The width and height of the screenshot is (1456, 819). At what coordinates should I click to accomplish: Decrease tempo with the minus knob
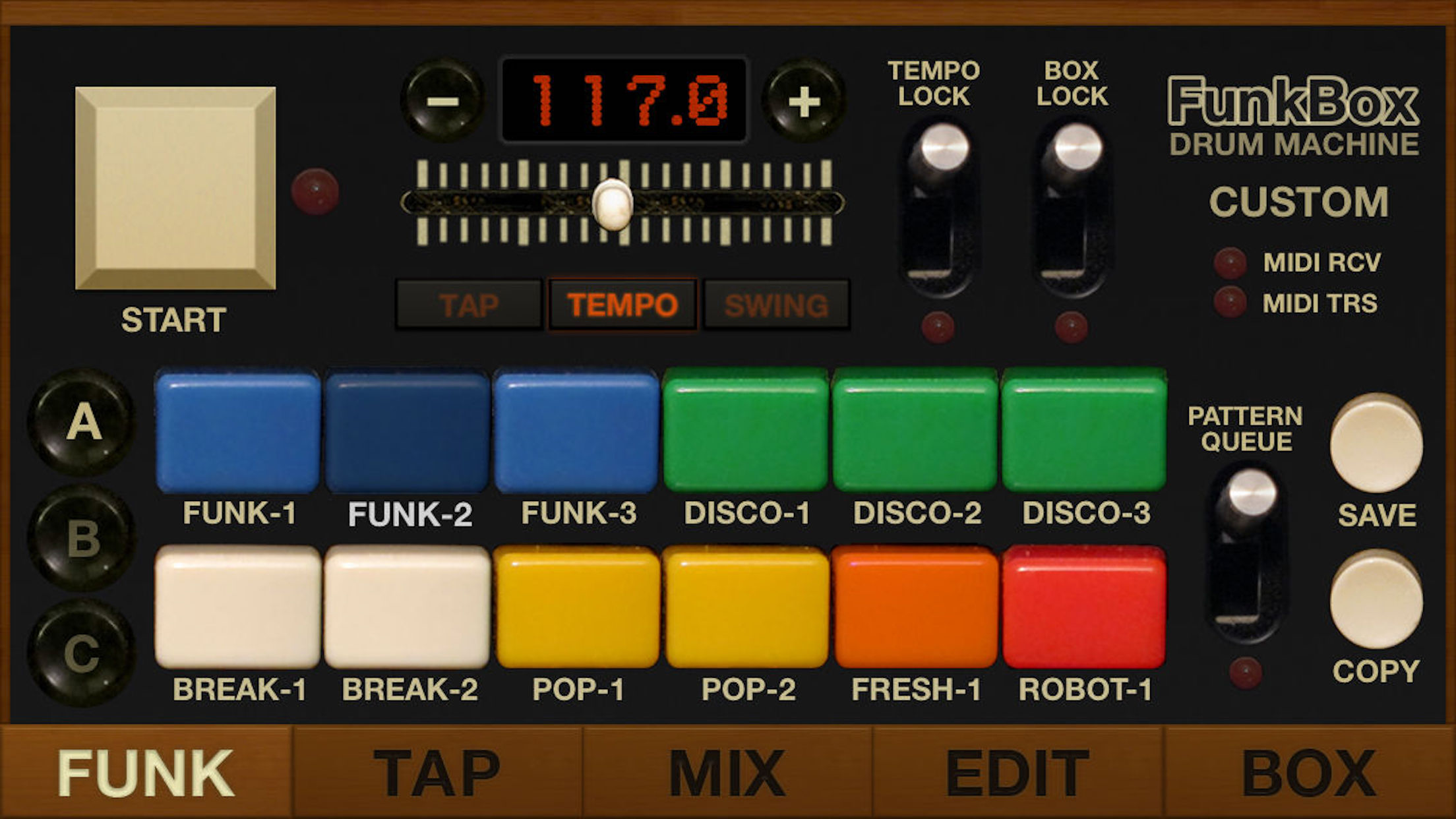pyautogui.click(x=442, y=101)
